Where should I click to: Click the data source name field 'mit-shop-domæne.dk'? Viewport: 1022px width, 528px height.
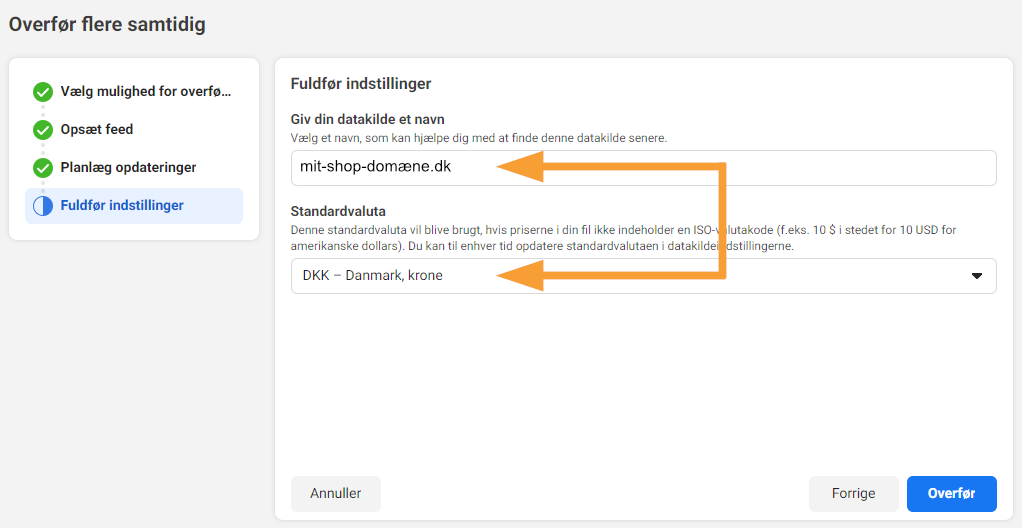tap(643, 168)
